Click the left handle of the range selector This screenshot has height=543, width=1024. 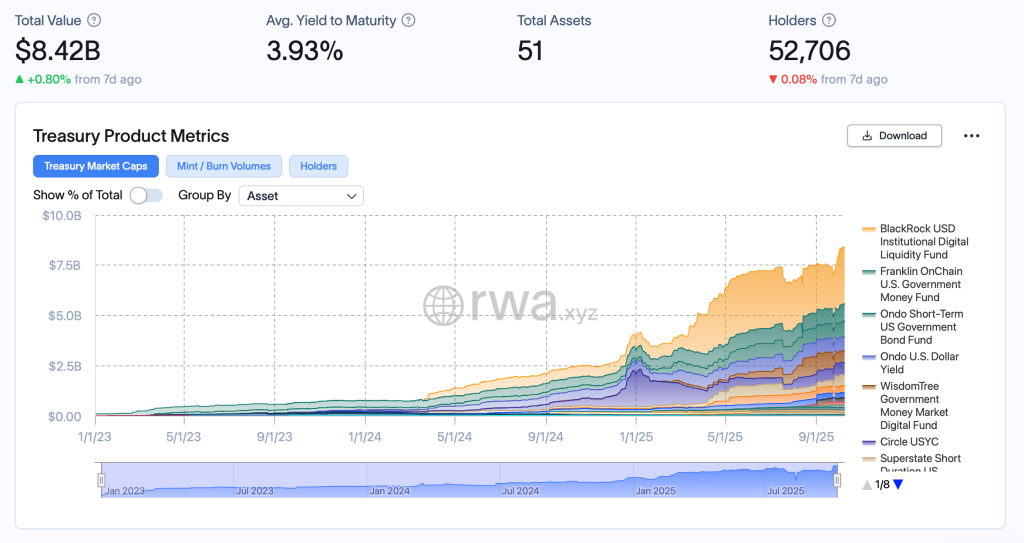pyautogui.click(x=100, y=481)
